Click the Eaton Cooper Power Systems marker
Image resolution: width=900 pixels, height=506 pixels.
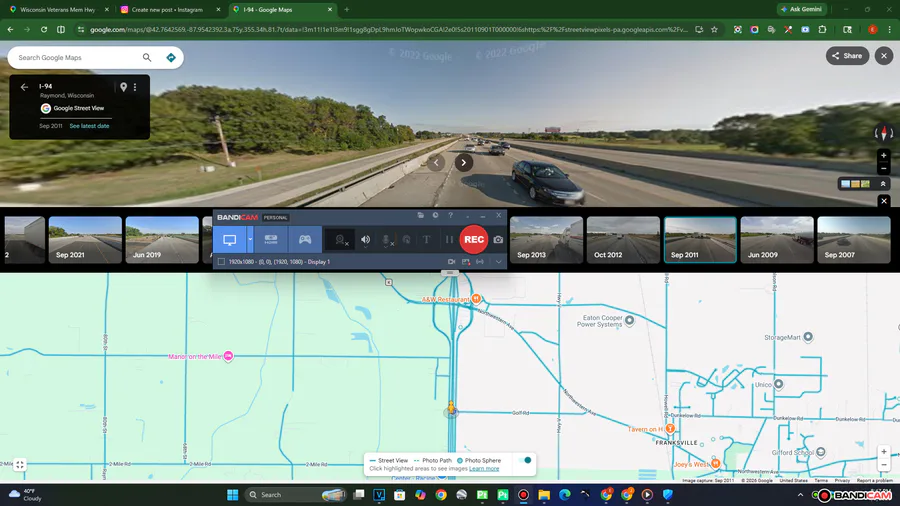(630, 320)
